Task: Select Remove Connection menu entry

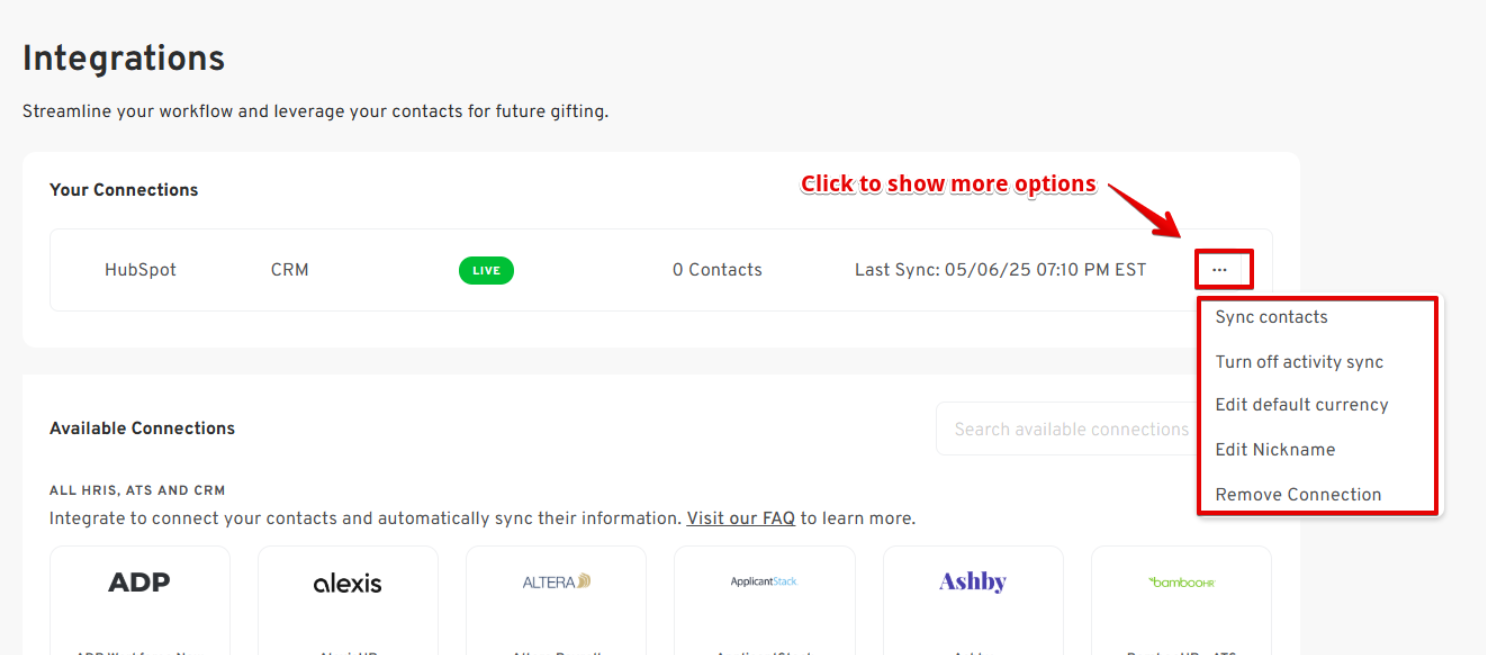Action: [x=1298, y=495]
